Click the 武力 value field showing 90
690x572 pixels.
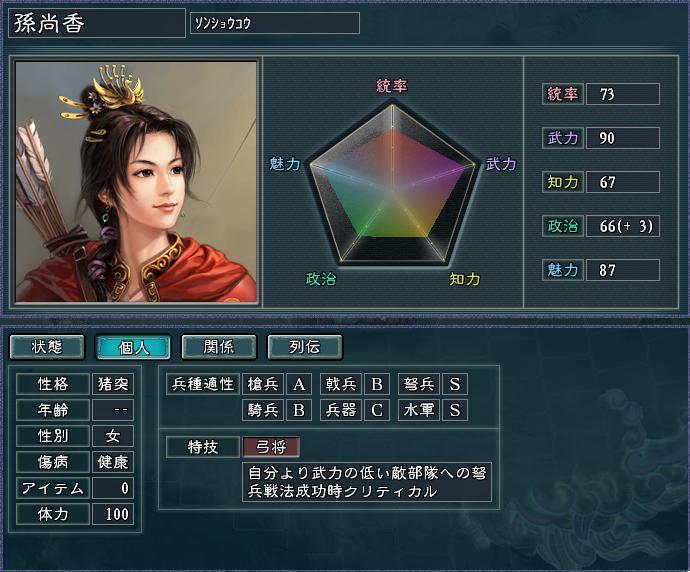point(623,138)
